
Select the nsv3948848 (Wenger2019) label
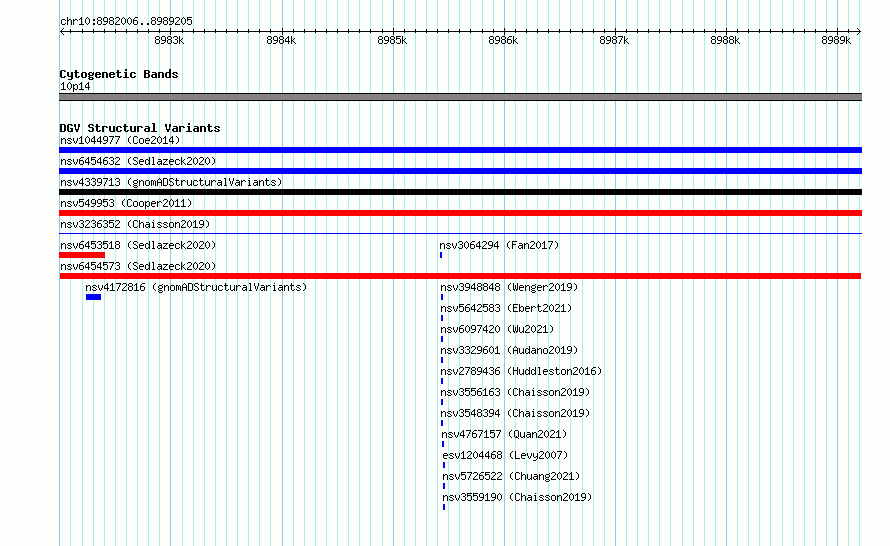click(509, 287)
